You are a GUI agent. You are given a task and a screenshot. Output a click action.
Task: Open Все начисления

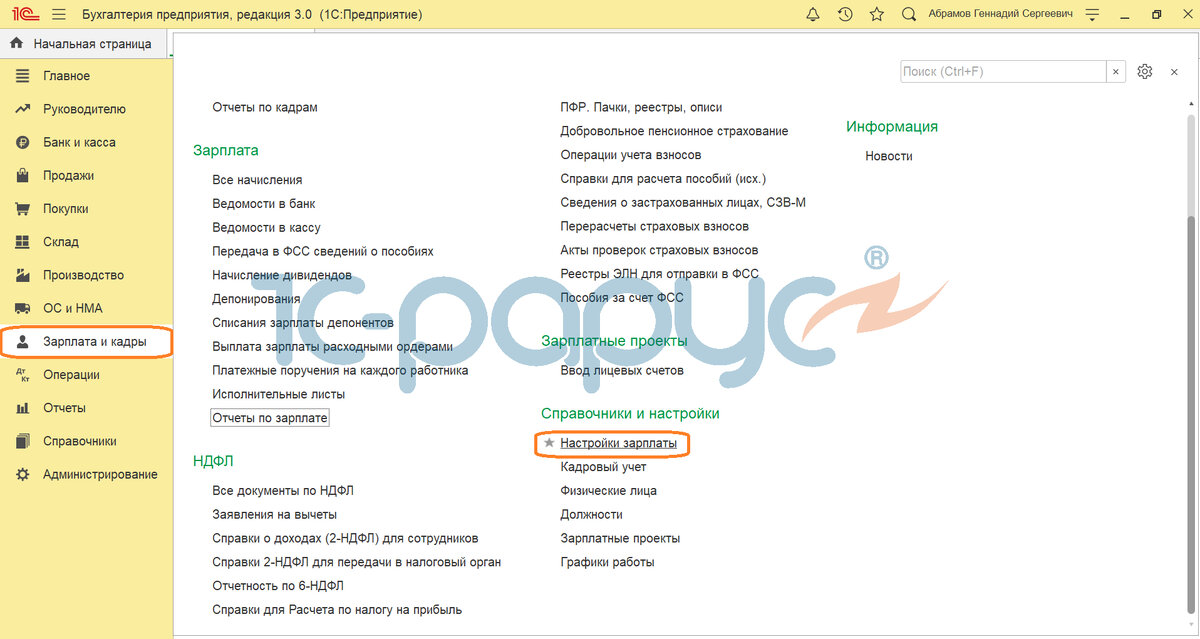[257, 180]
